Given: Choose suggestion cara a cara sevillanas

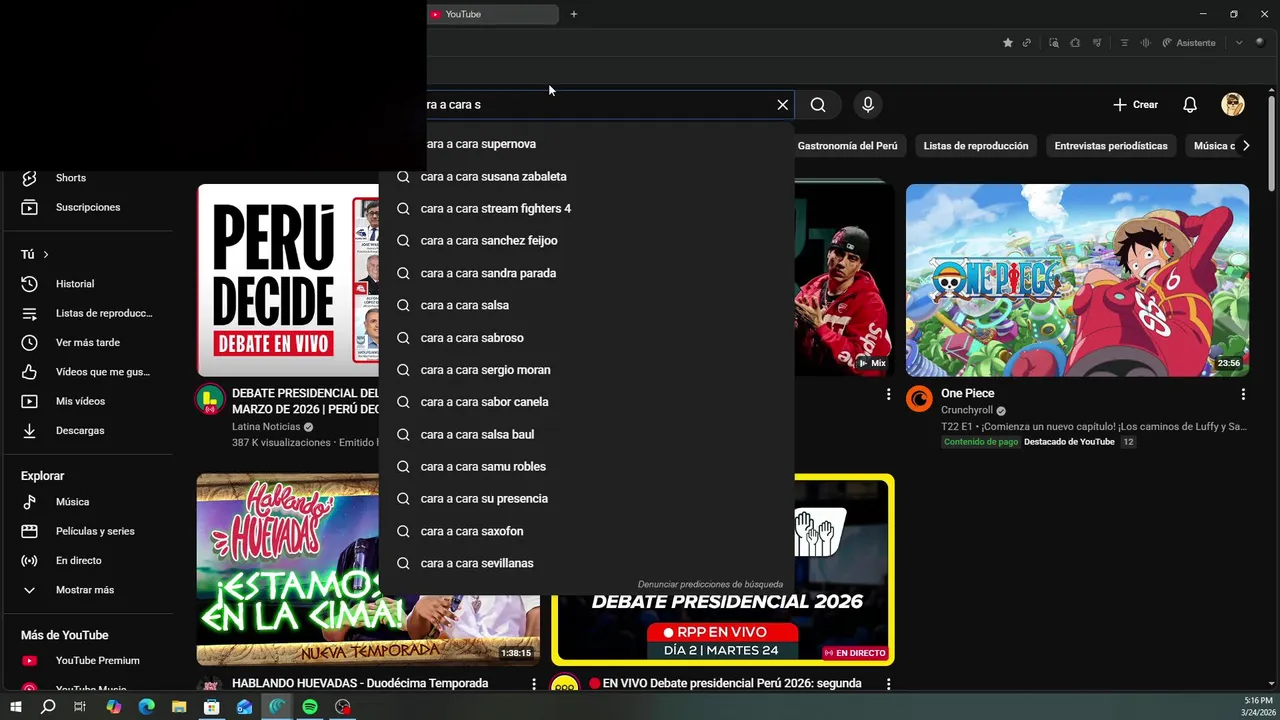Looking at the screenshot, I should click(586, 563).
